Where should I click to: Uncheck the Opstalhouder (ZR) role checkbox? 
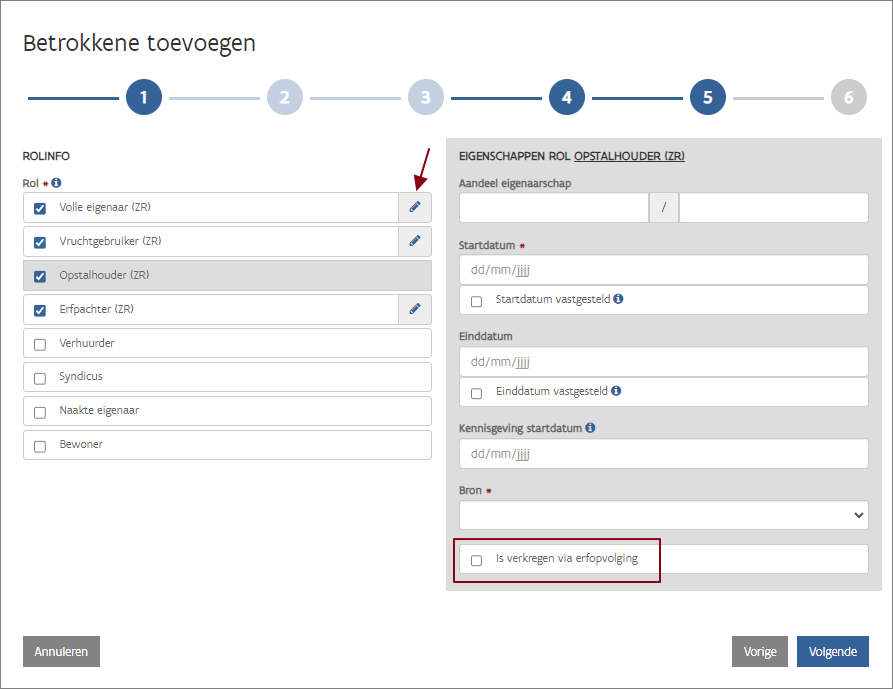click(x=40, y=276)
